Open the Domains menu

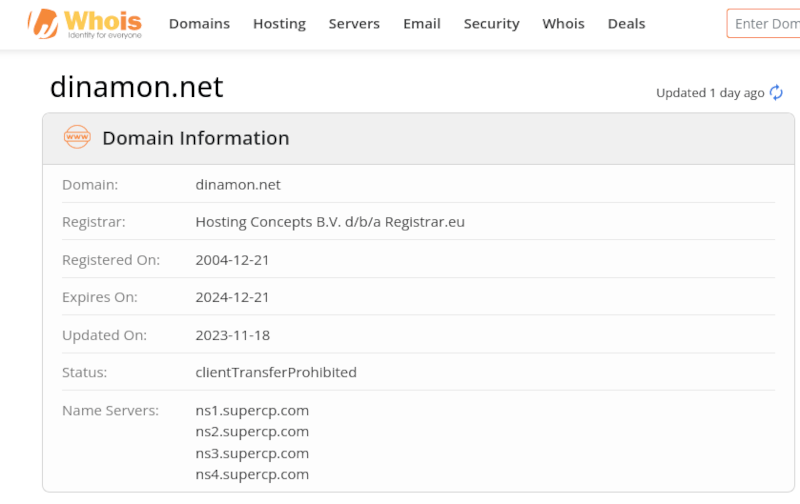pyautogui.click(x=199, y=23)
